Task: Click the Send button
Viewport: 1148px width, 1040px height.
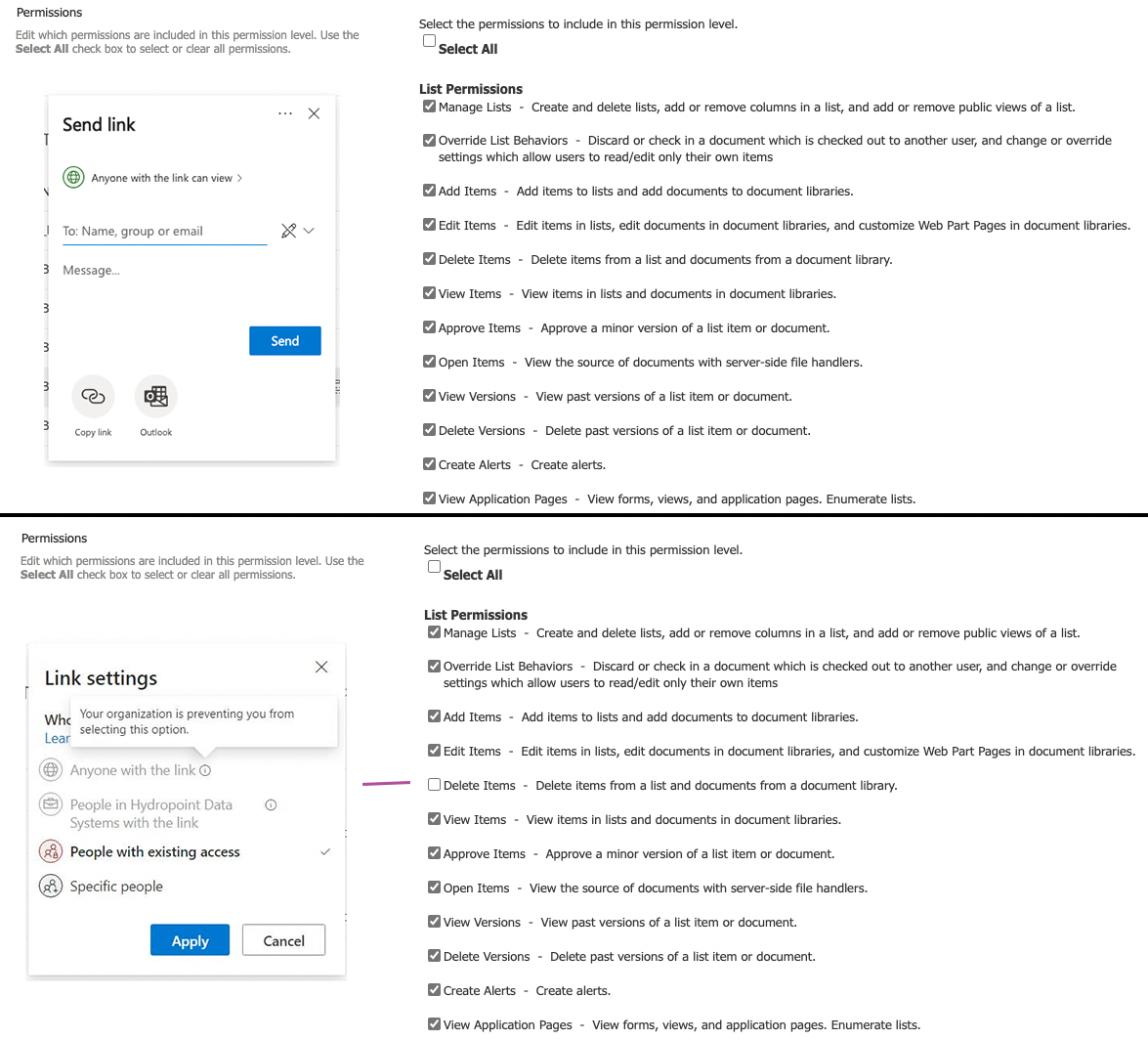Action: [x=284, y=340]
